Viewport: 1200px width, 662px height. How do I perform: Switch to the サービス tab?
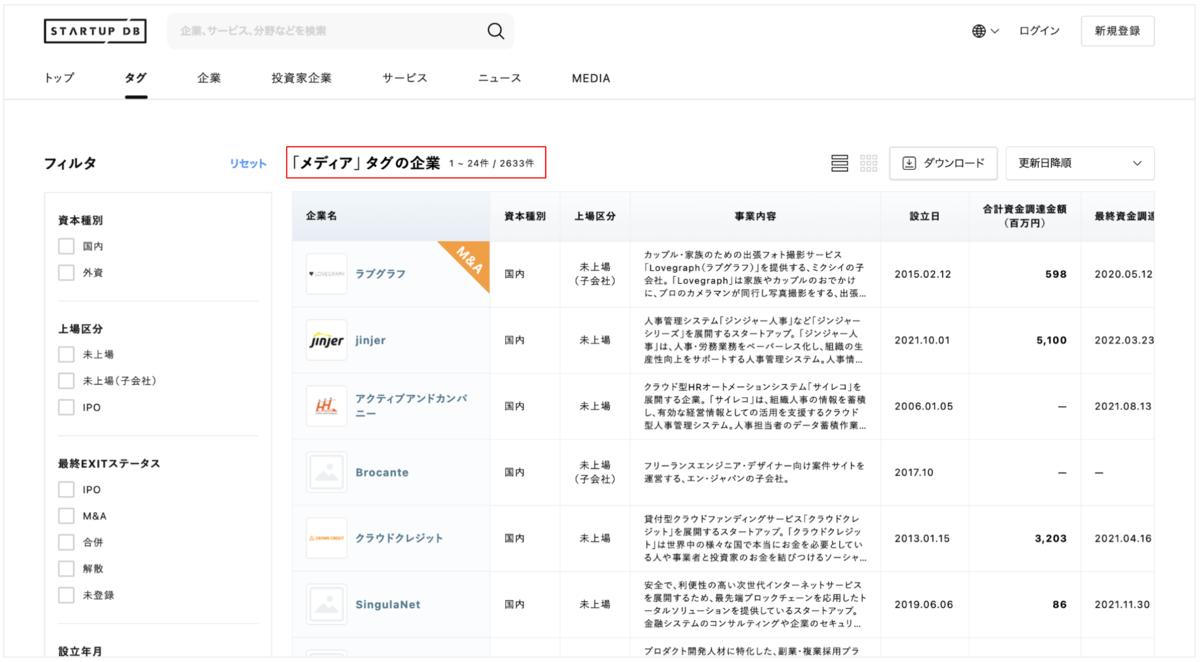(405, 78)
